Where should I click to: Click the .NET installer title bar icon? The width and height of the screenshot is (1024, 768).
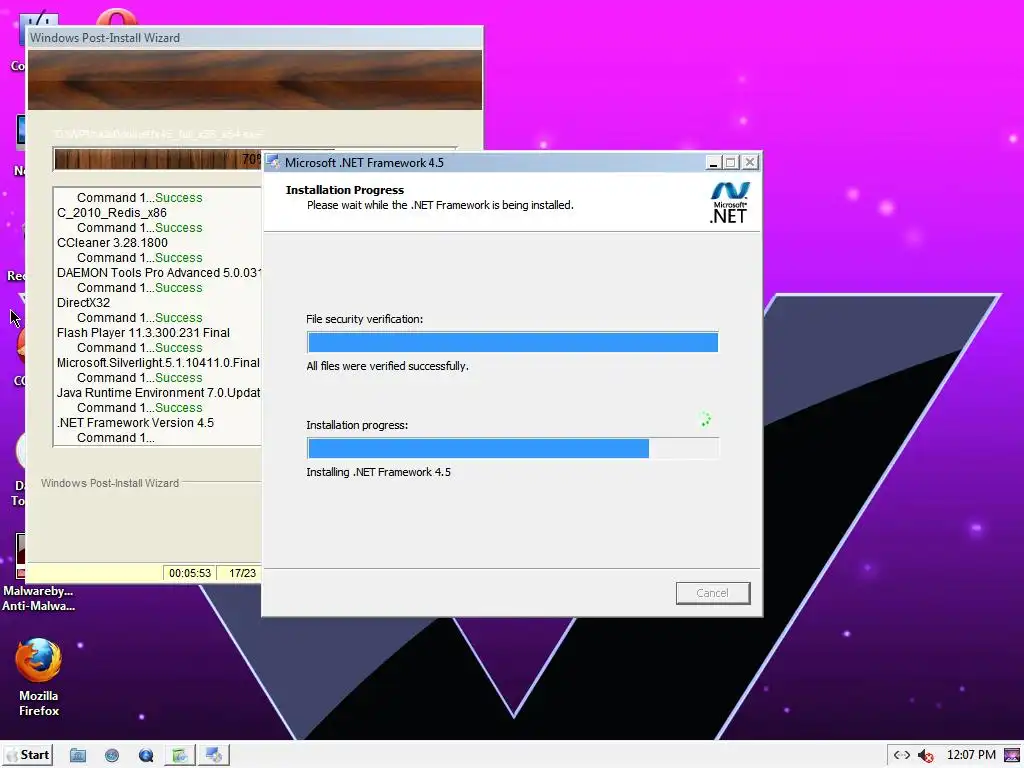pyautogui.click(x=273, y=162)
